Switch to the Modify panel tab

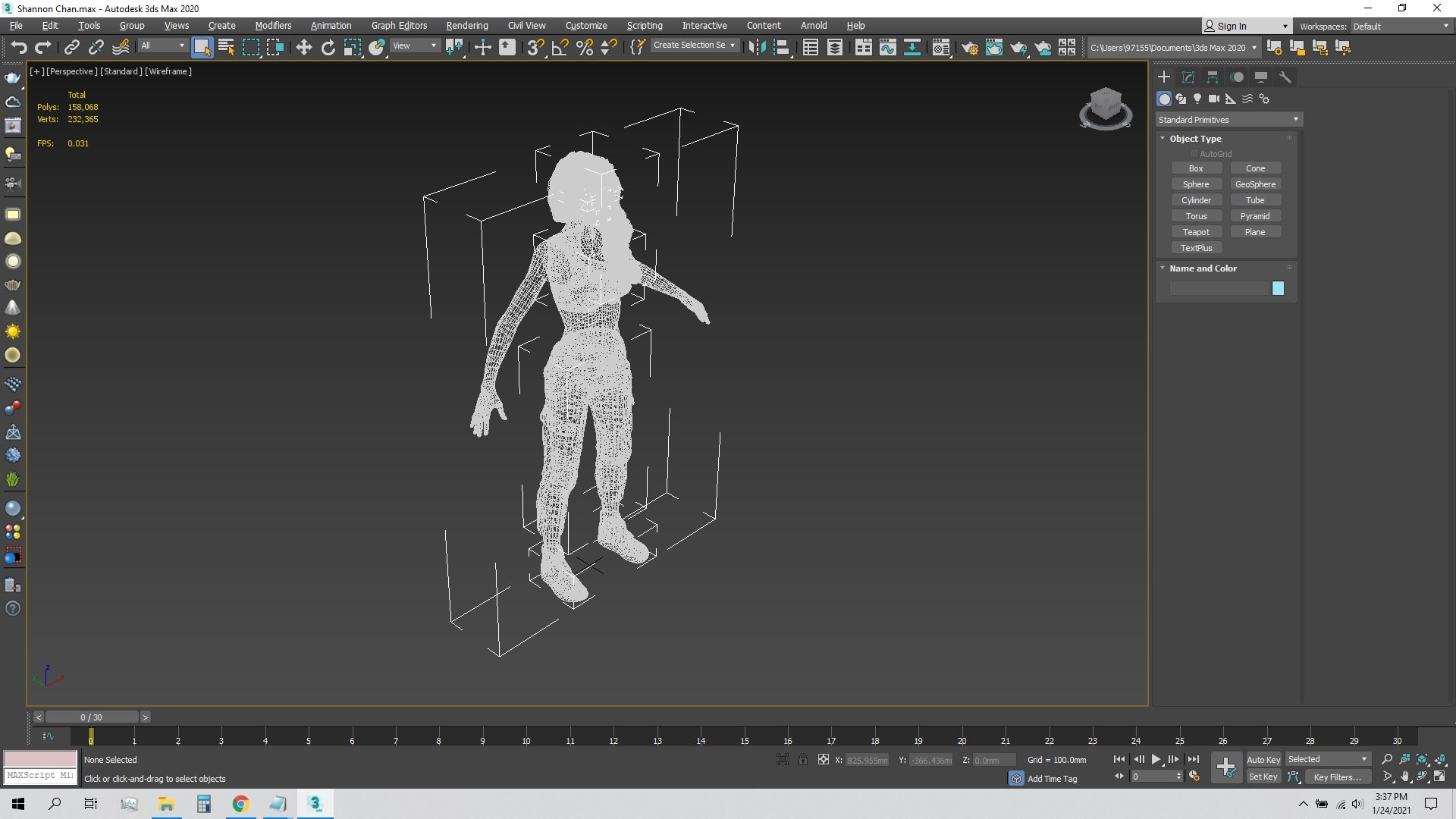point(1188,77)
